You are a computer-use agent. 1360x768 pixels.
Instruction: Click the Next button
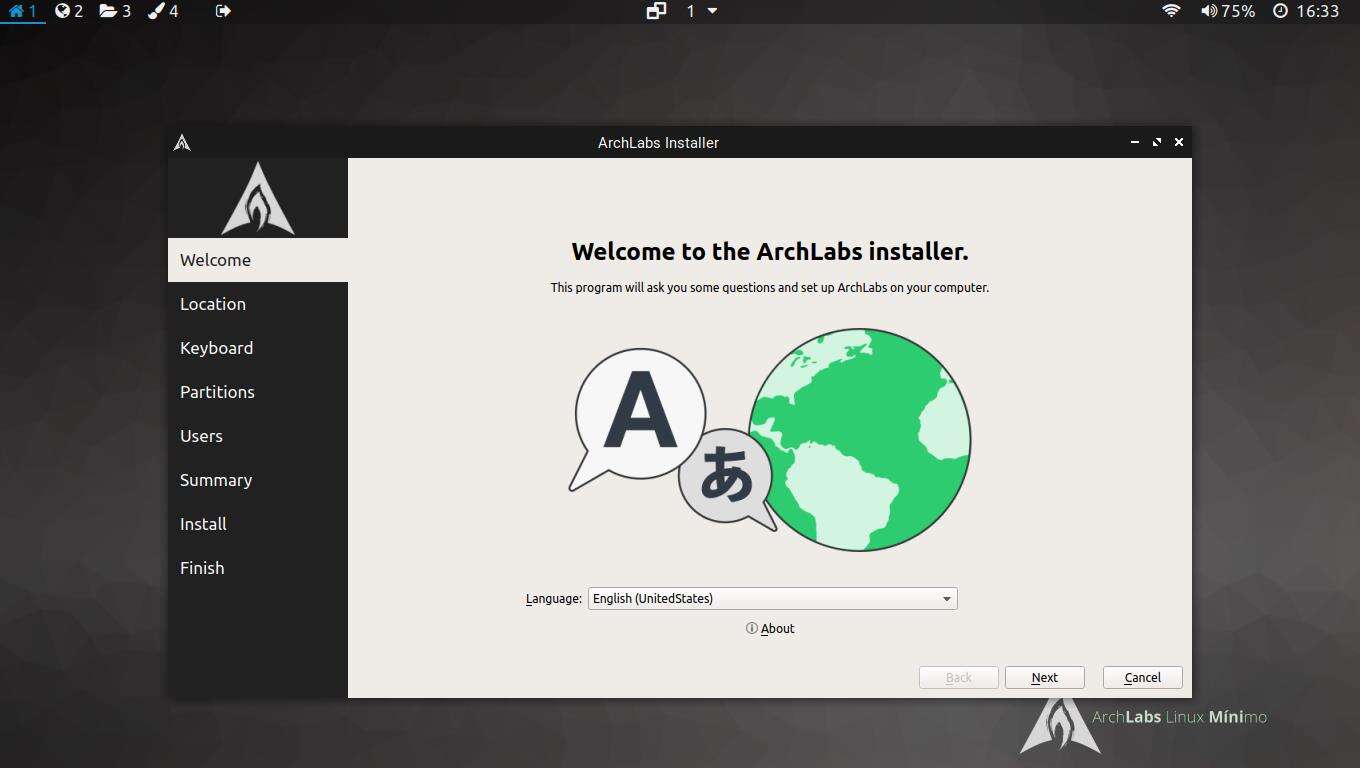(1044, 677)
